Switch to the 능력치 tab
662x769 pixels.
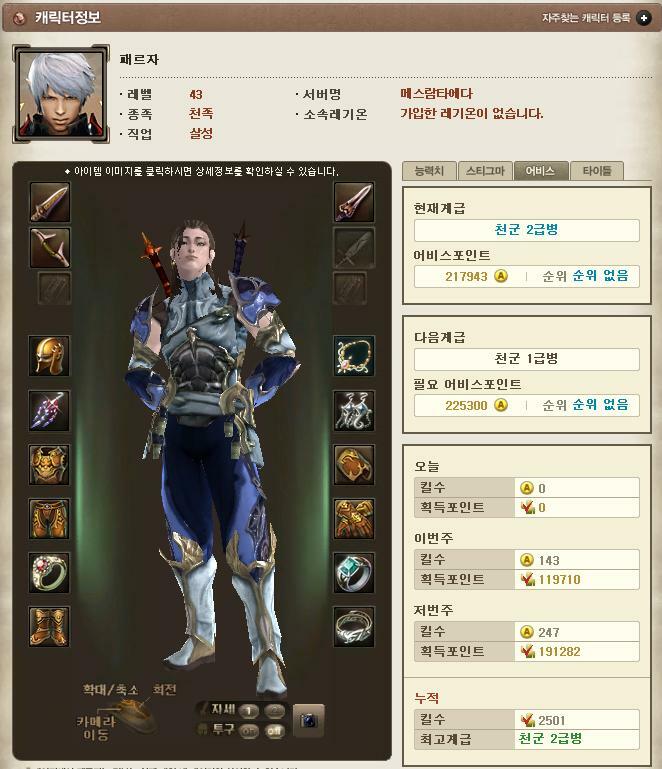pyautogui.click(x=429, y=171)
